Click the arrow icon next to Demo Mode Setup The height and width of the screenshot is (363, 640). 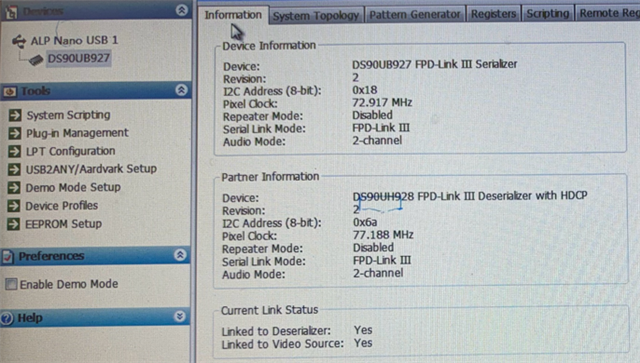click(14, 187)
